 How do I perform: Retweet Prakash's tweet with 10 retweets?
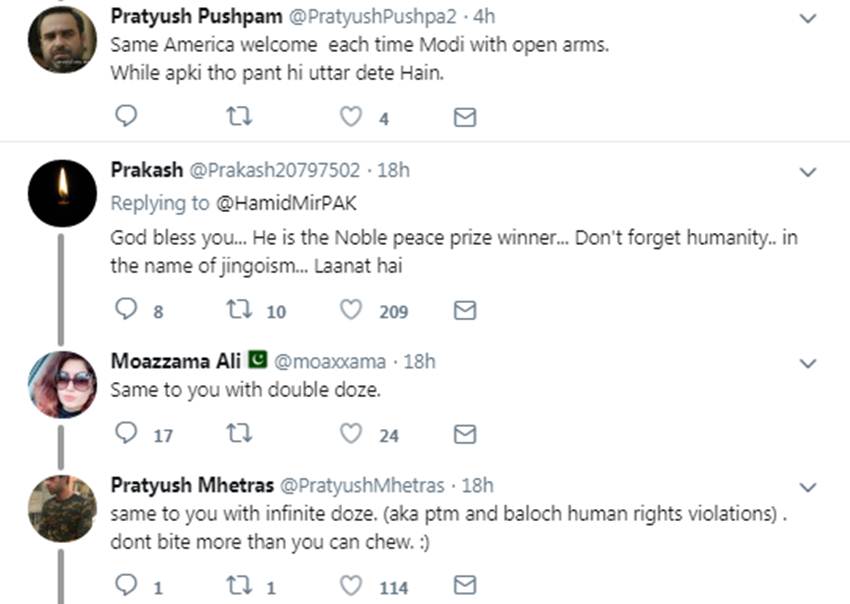coord(240,311)
